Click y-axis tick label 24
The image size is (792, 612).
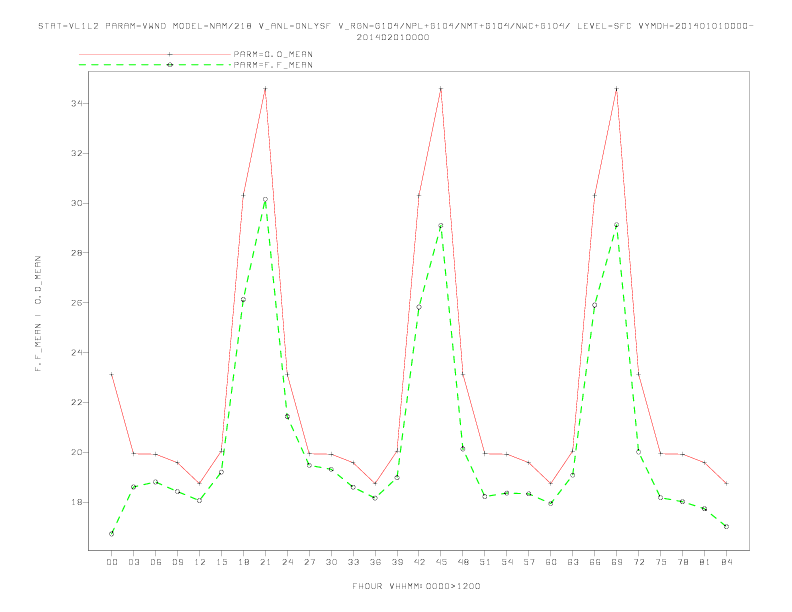point(77,352)
